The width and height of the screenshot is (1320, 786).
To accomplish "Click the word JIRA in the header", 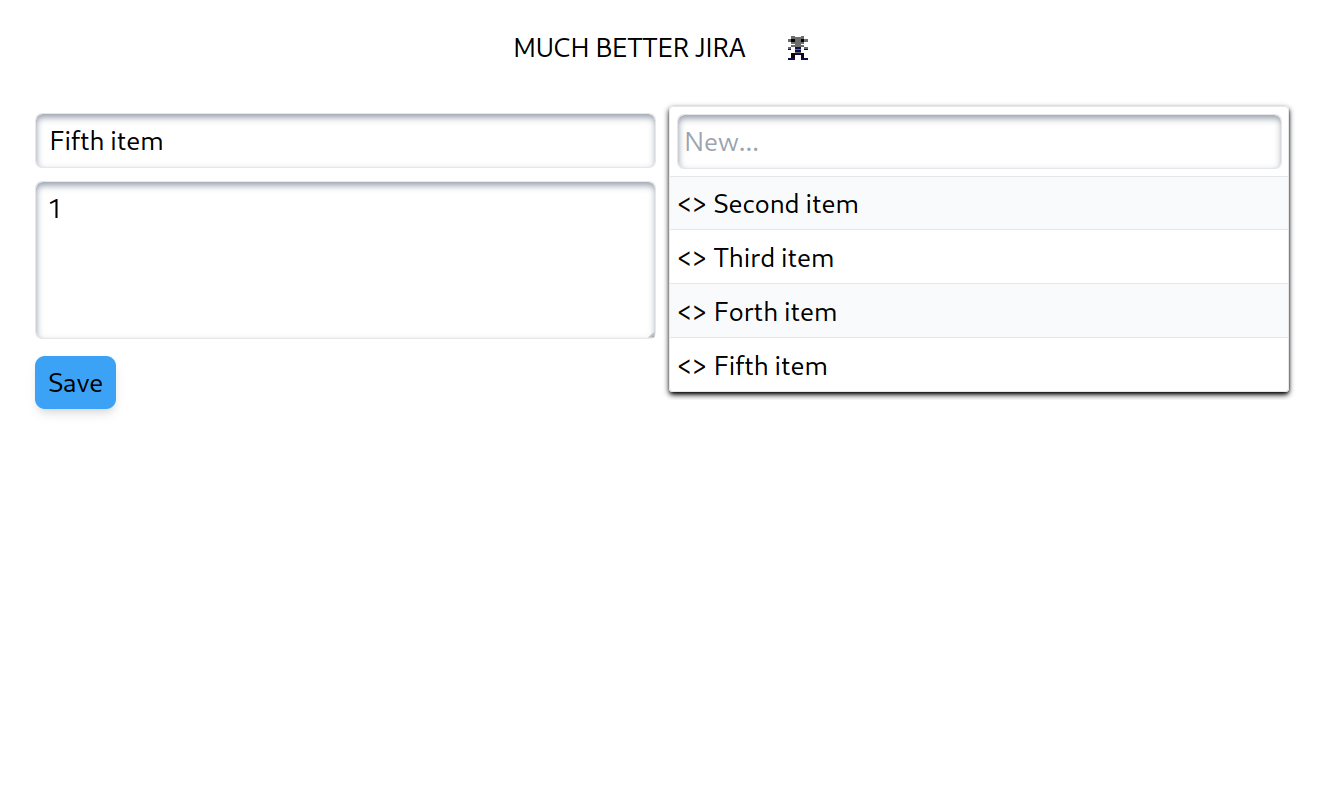I will [720, 48].
